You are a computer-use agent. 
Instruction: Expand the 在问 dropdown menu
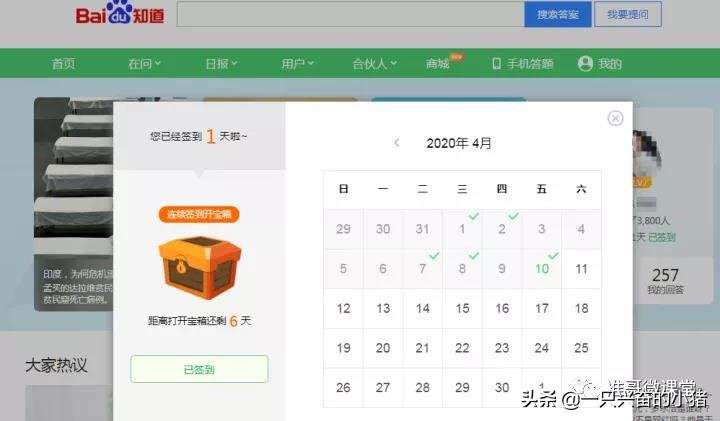point(144,63)
